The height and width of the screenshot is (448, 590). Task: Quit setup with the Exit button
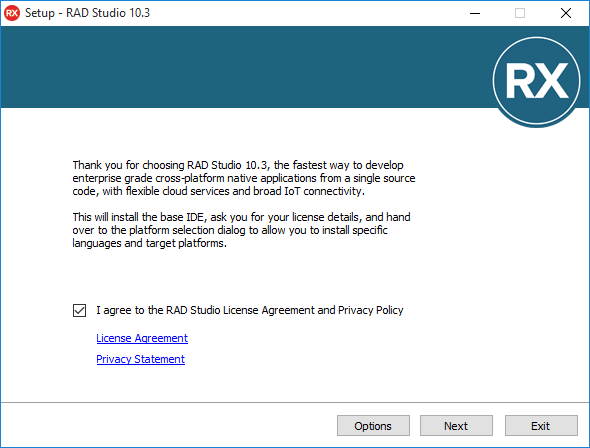[x=541, y=426]
